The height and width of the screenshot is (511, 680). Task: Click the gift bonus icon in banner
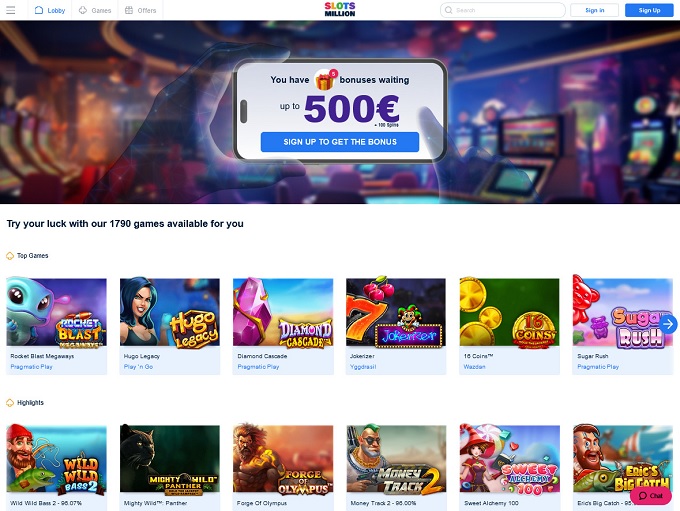coord(325,80)
